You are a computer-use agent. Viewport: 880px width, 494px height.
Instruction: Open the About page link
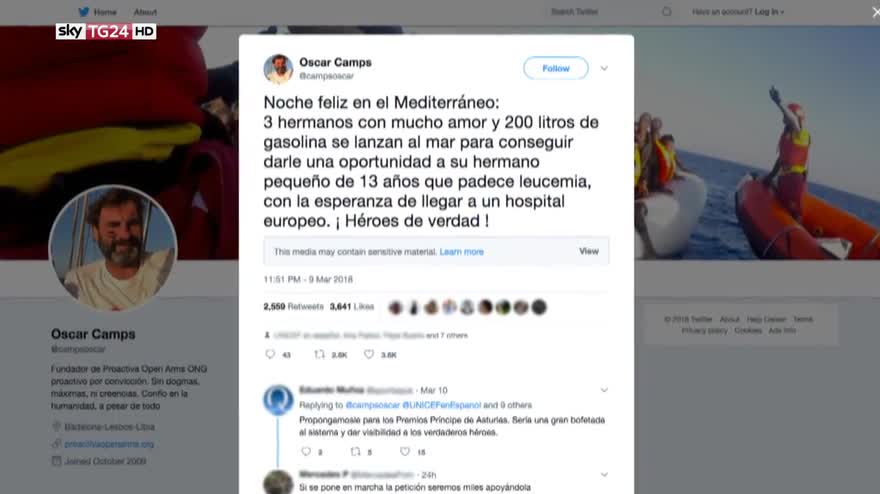[x=145, y=12]
